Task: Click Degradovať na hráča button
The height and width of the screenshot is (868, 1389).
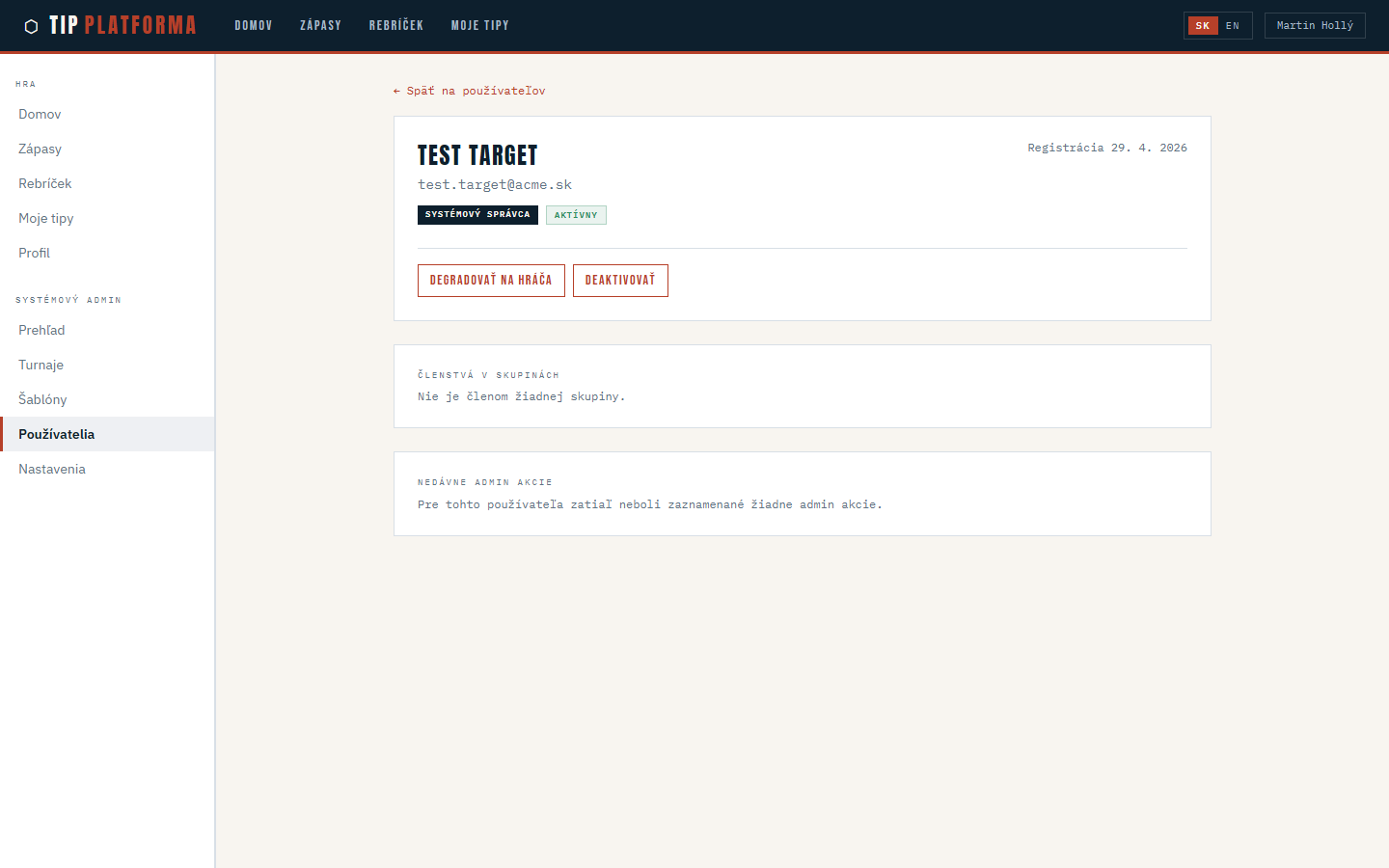Action: (491, 281)
